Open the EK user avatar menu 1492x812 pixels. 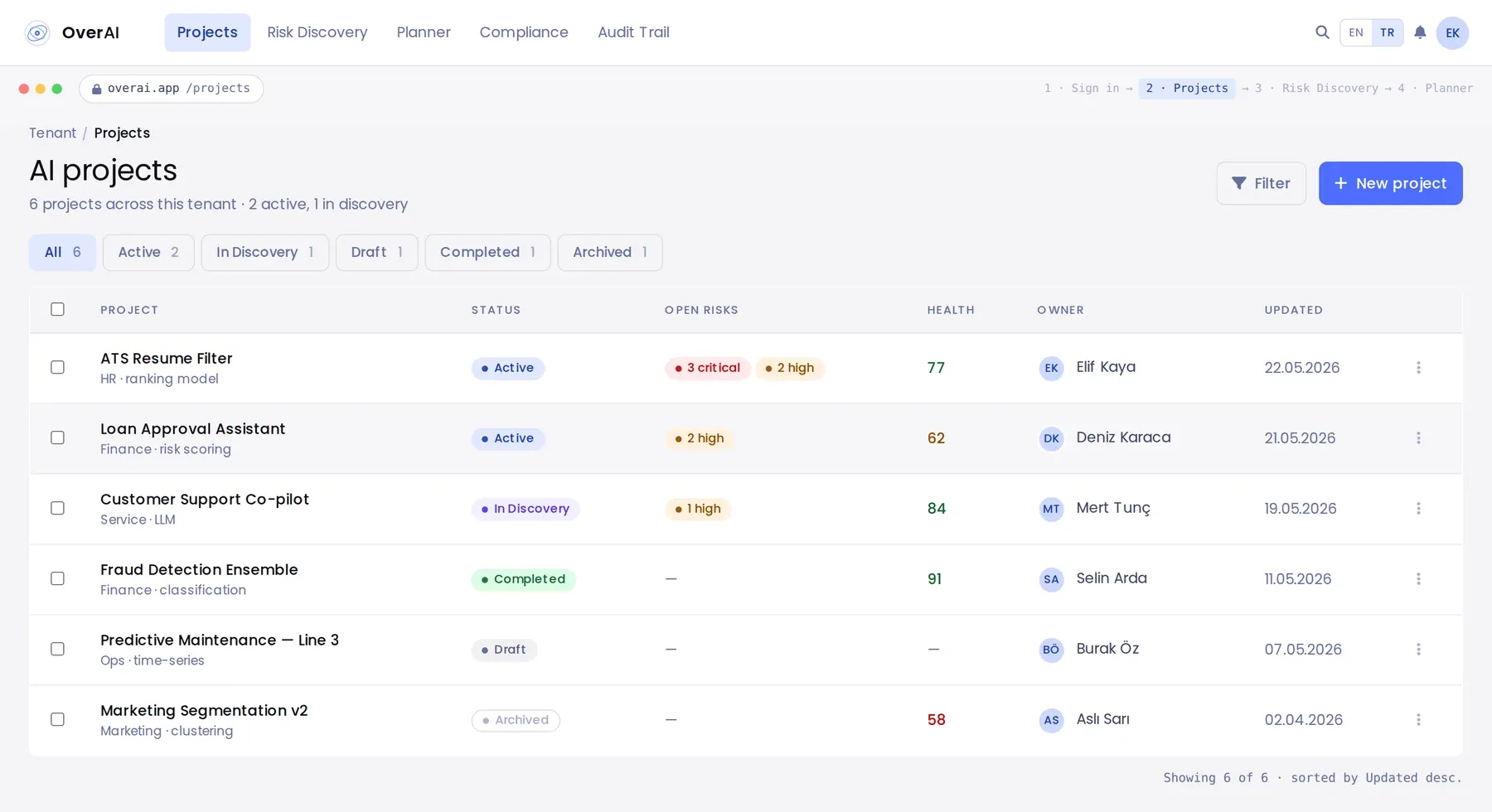coord(1452,33)
